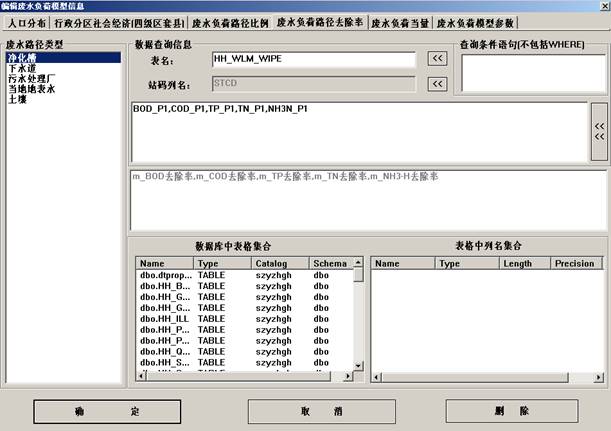Choose 土壤 in the 废水路径类型 list
This screenshot has width=611, height=431.
coord(16,99)
